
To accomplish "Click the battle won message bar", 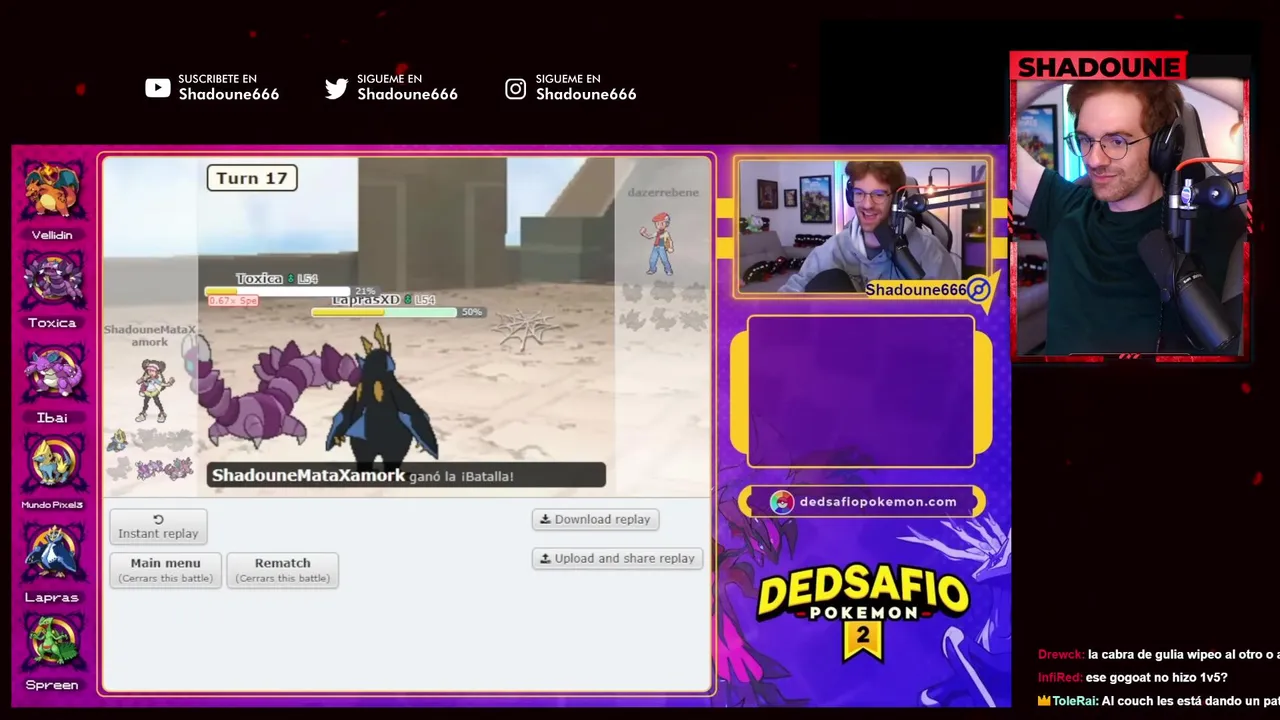I will (x=406, y=475).
